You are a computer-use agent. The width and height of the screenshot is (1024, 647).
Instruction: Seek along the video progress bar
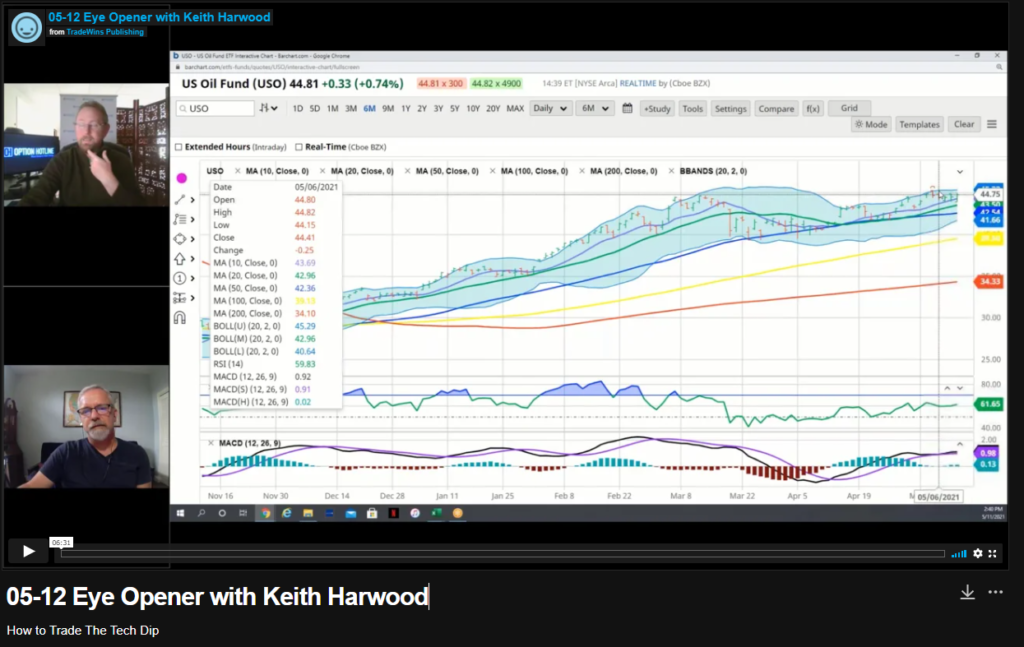pyautogui.click(x=503, y=554)
